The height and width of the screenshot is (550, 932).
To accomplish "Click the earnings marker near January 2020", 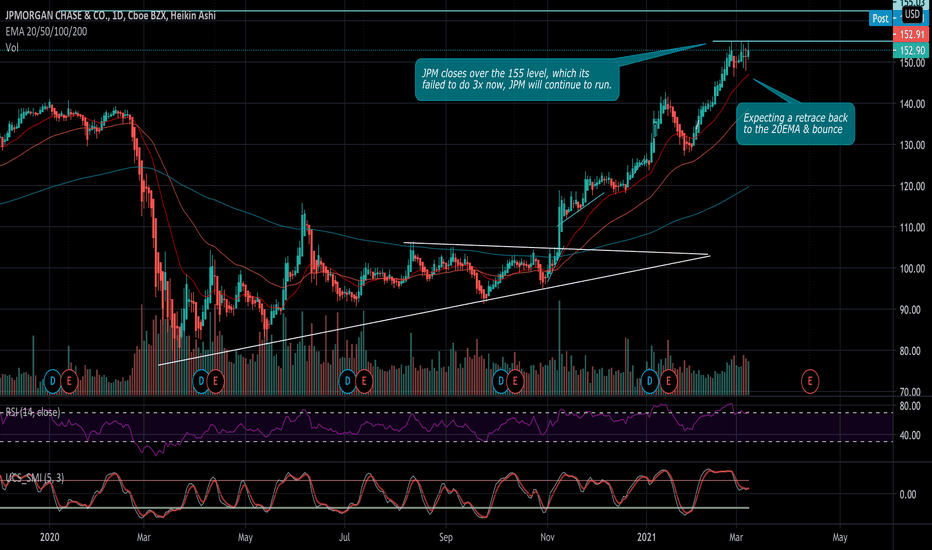I will (x=69, y=381).
